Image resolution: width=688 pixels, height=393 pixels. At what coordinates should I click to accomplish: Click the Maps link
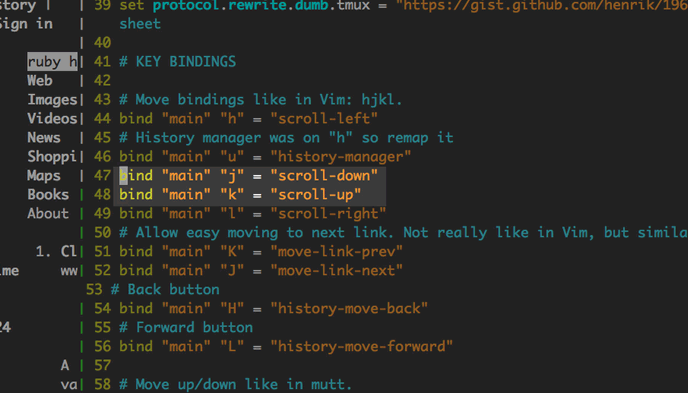tap(44, 176)
